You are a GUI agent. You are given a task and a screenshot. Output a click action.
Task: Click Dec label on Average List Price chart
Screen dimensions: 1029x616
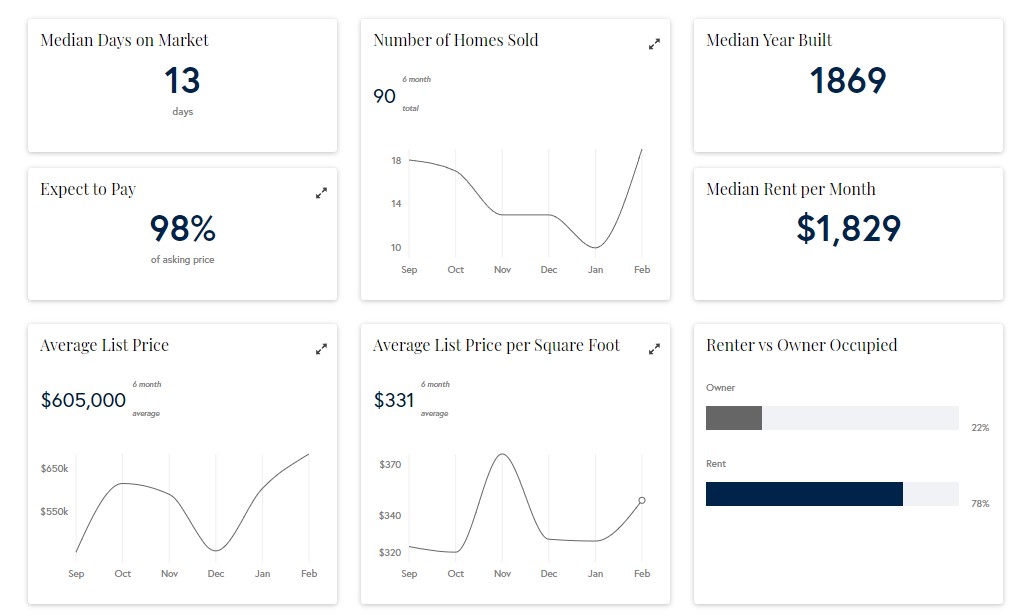tap(216, 574)
